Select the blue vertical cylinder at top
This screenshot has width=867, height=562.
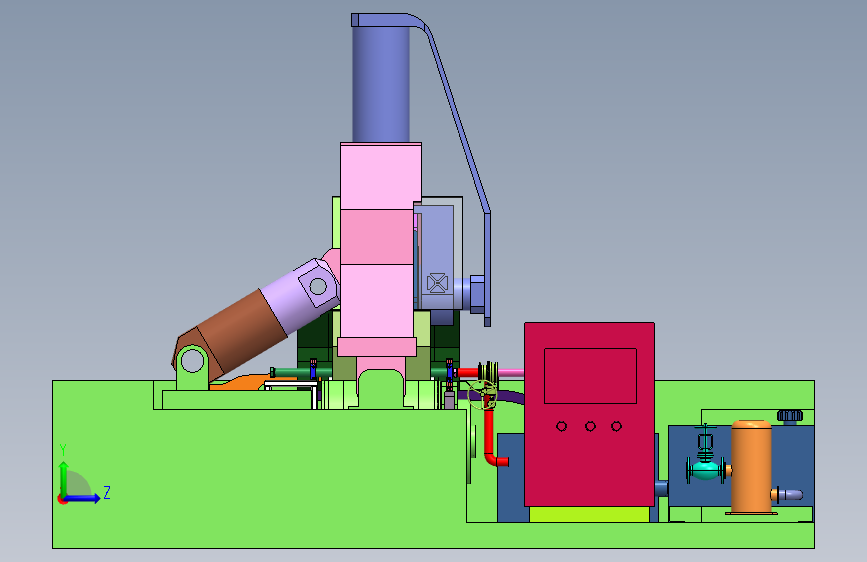[x=381, y=84]
